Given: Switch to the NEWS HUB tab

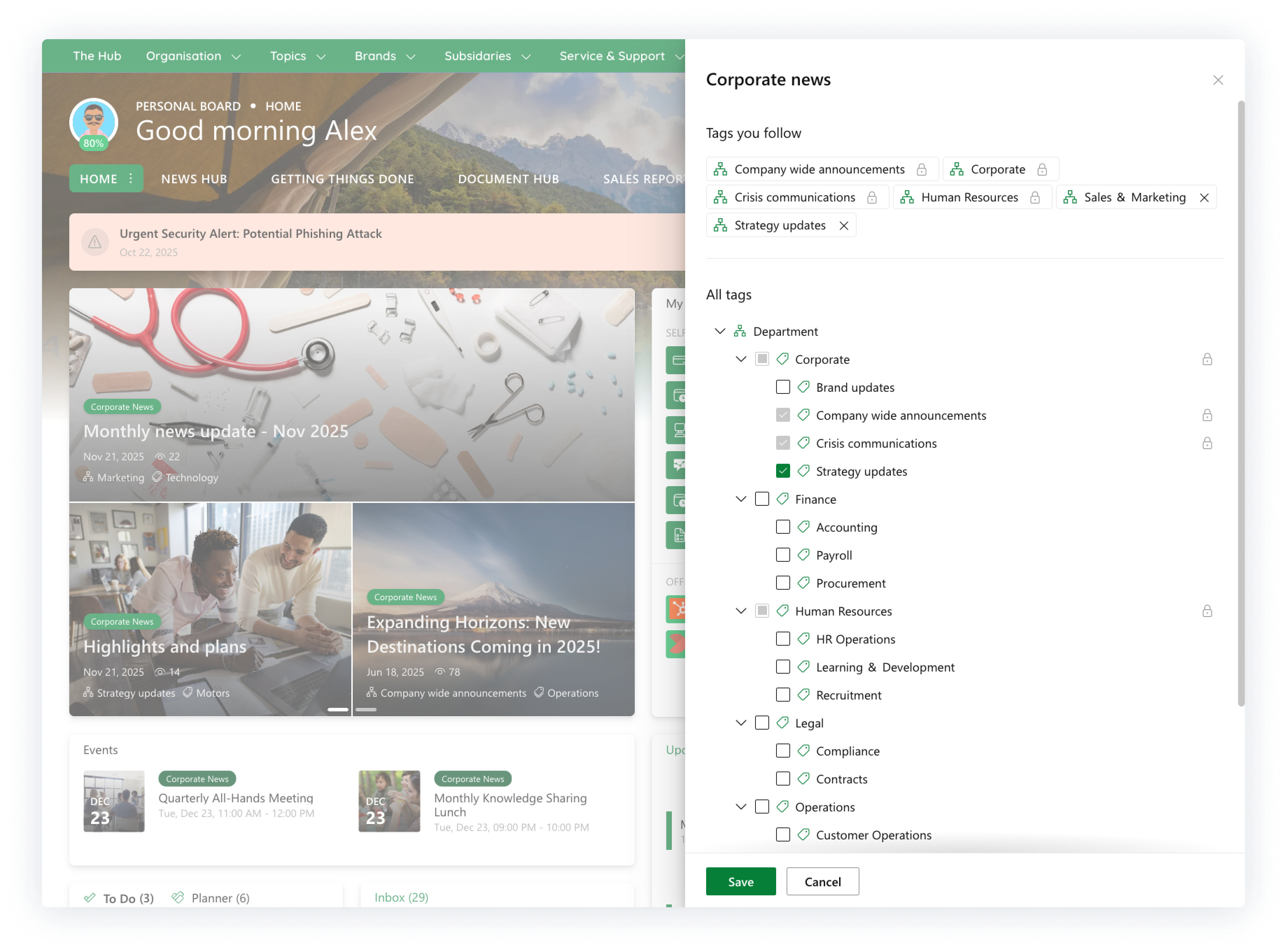Looking at the screenshot, I should (194, 179).
